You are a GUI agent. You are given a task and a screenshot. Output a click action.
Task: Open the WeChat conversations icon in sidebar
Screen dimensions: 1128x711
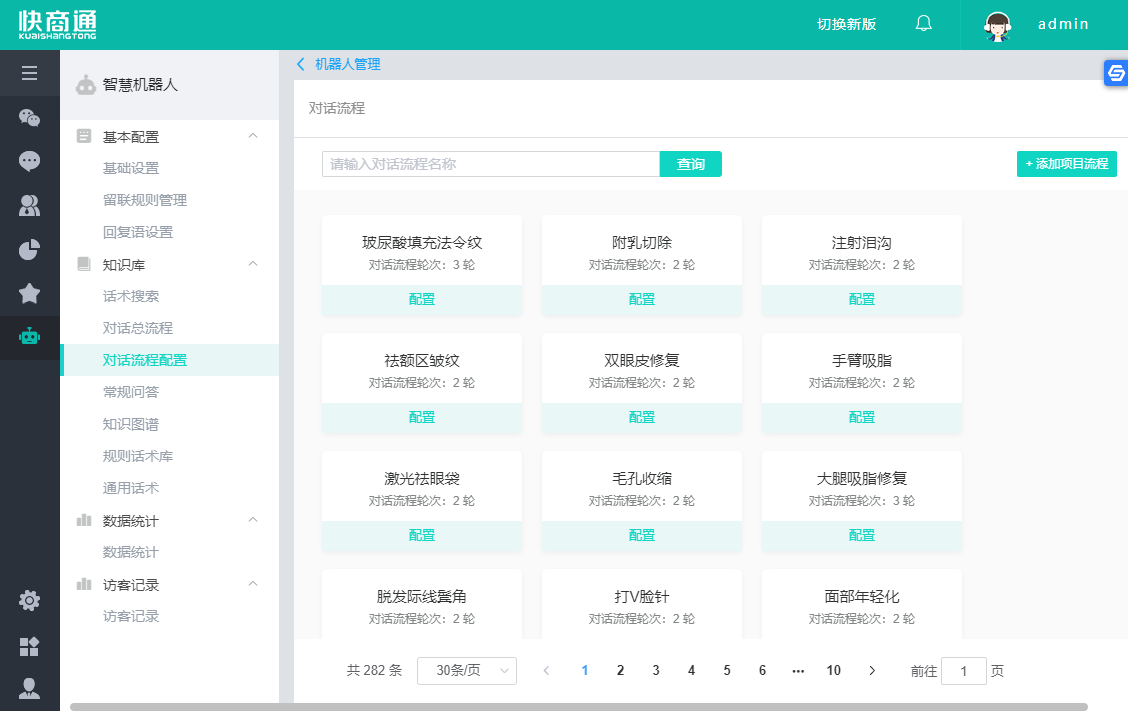(30, 118)
